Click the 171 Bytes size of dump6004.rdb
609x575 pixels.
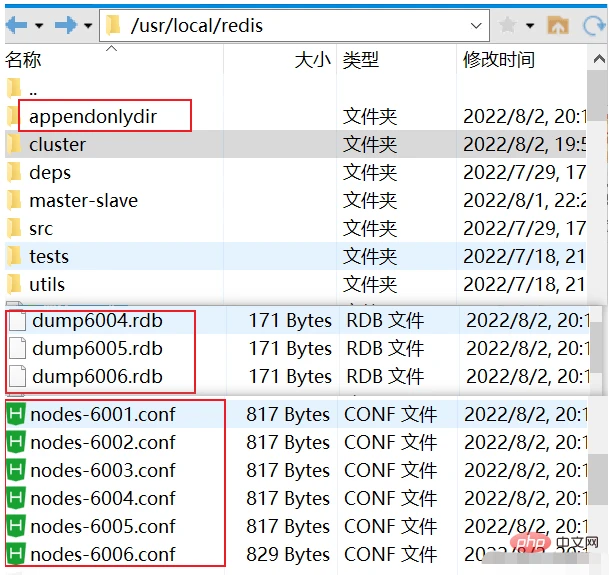point(290,321)
